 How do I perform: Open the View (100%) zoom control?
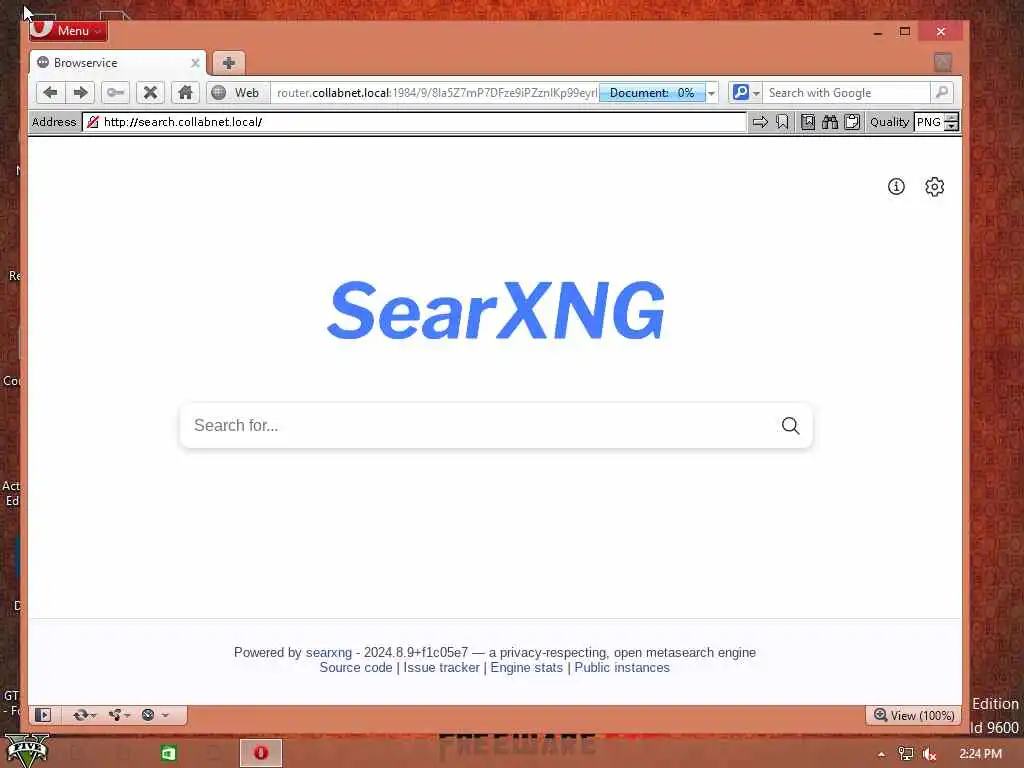click(914, 715)
